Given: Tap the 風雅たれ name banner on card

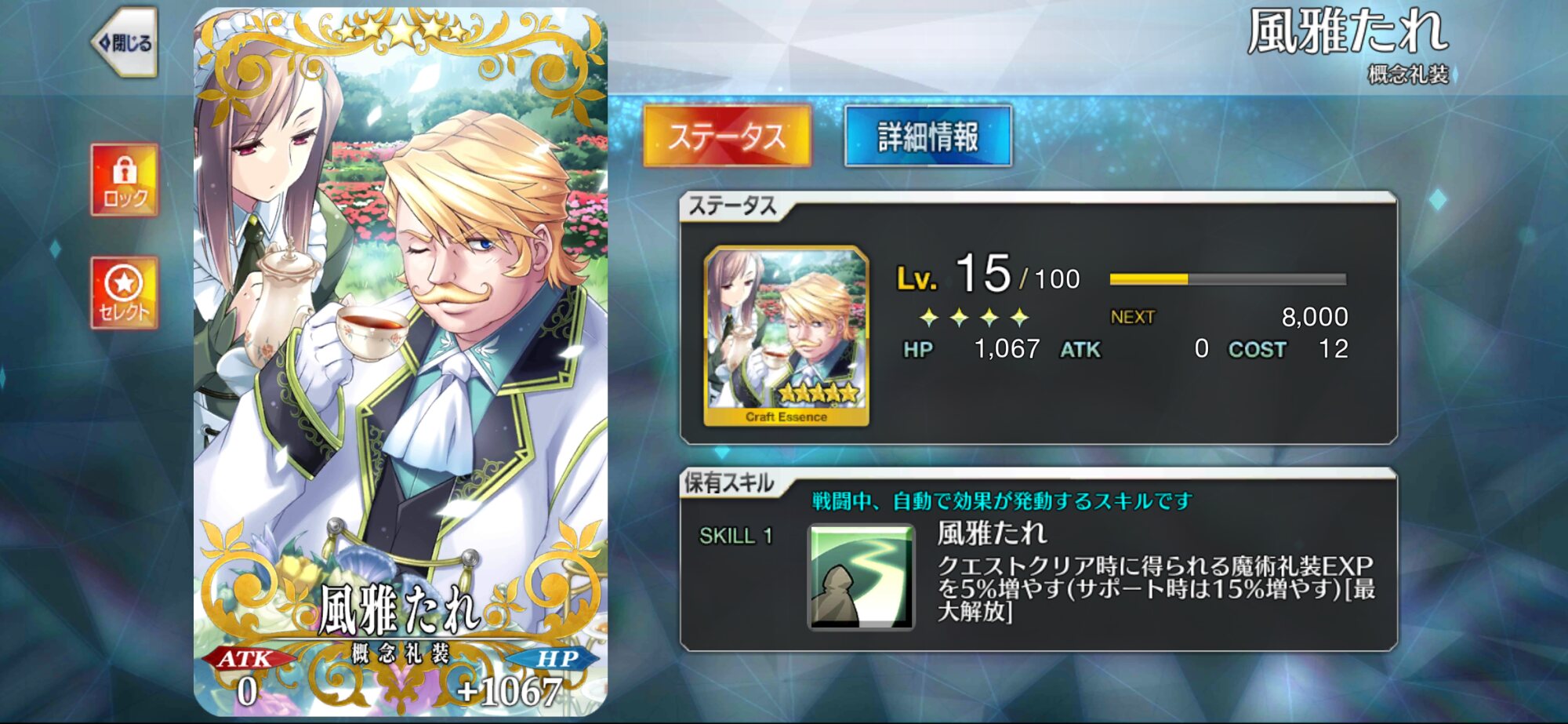Looking at the screenshot, I should point(400,610).
